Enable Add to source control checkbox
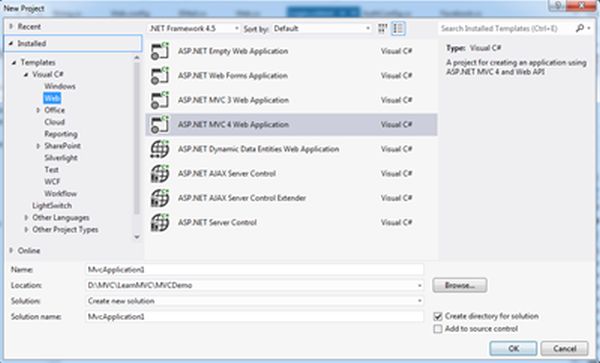The height and width of the screenshot is (363, 600). click(x=438, y=329)
